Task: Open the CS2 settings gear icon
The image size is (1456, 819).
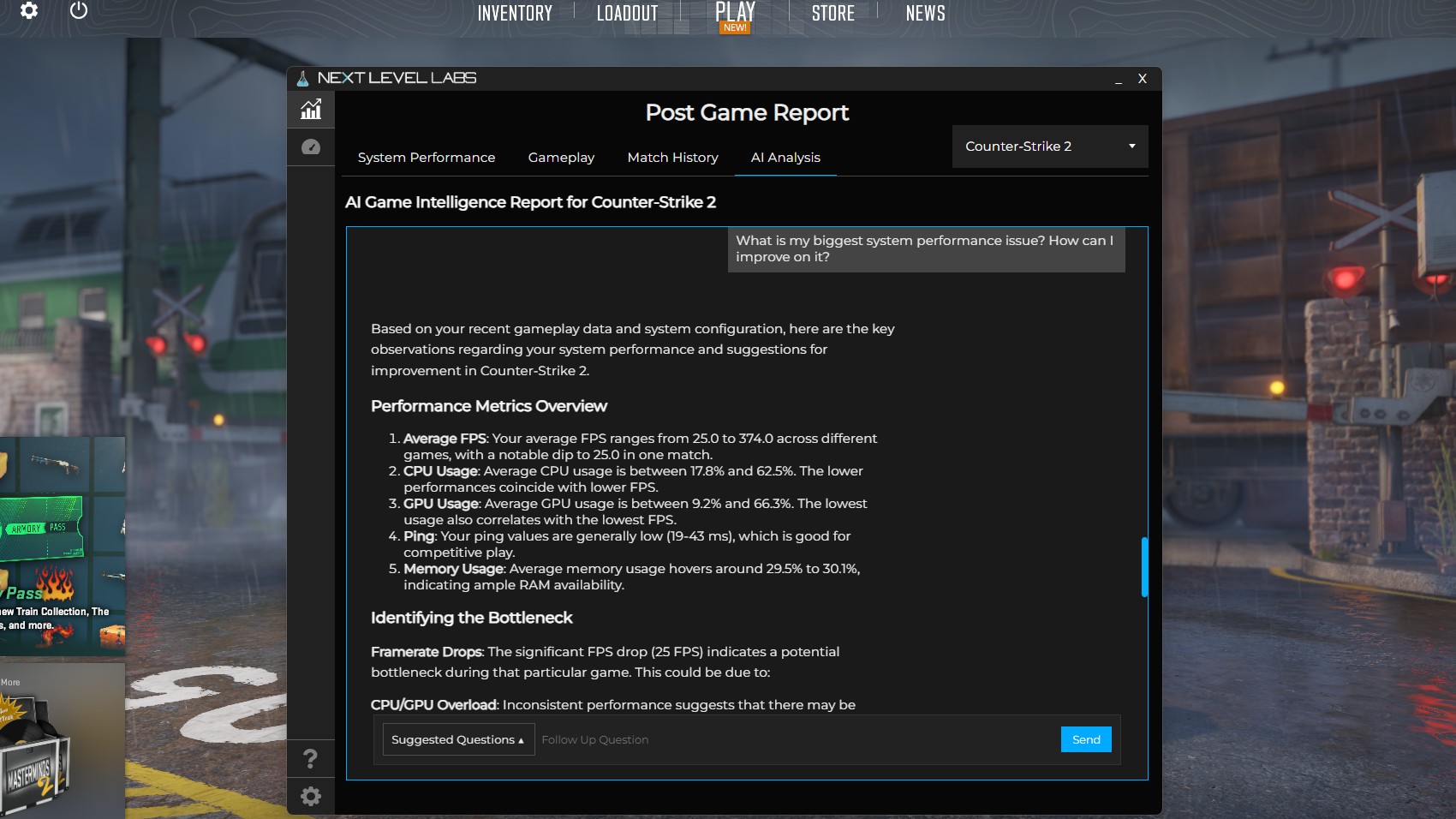Action: [29, 11]
